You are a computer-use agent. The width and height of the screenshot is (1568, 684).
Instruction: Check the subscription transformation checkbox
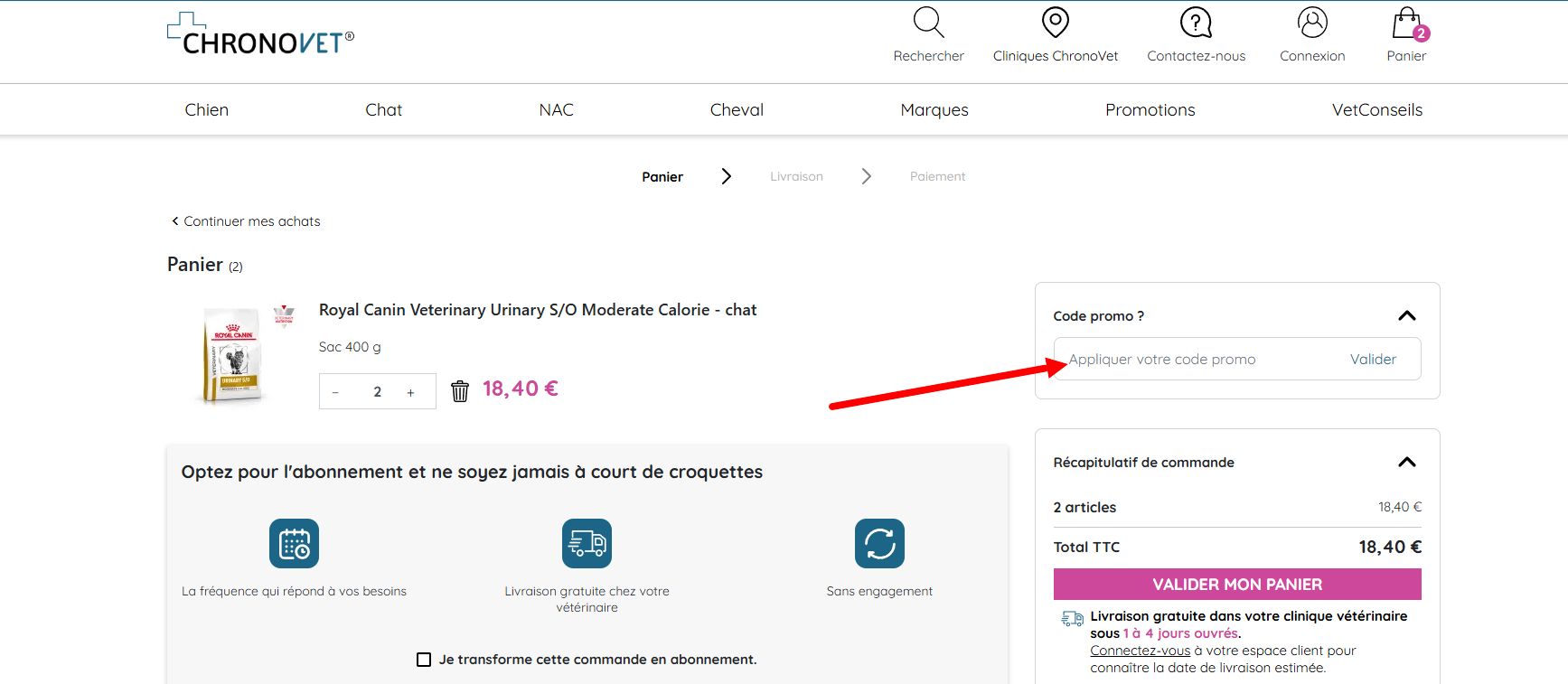point(424,660)
